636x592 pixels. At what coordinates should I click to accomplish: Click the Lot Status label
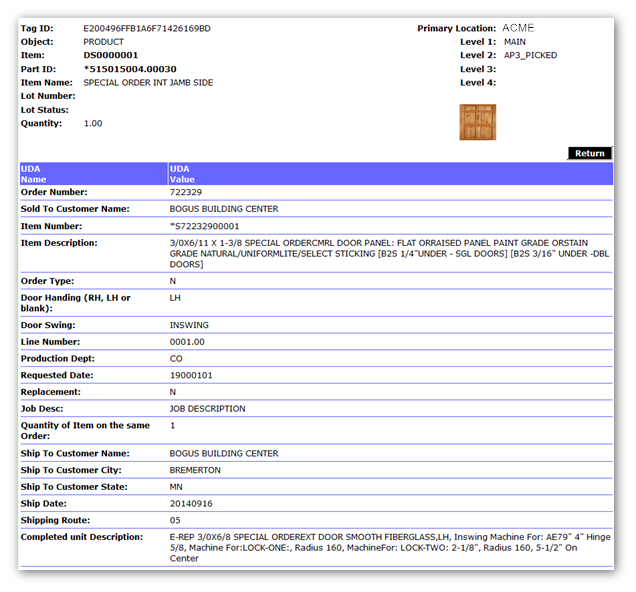point(45,110)
